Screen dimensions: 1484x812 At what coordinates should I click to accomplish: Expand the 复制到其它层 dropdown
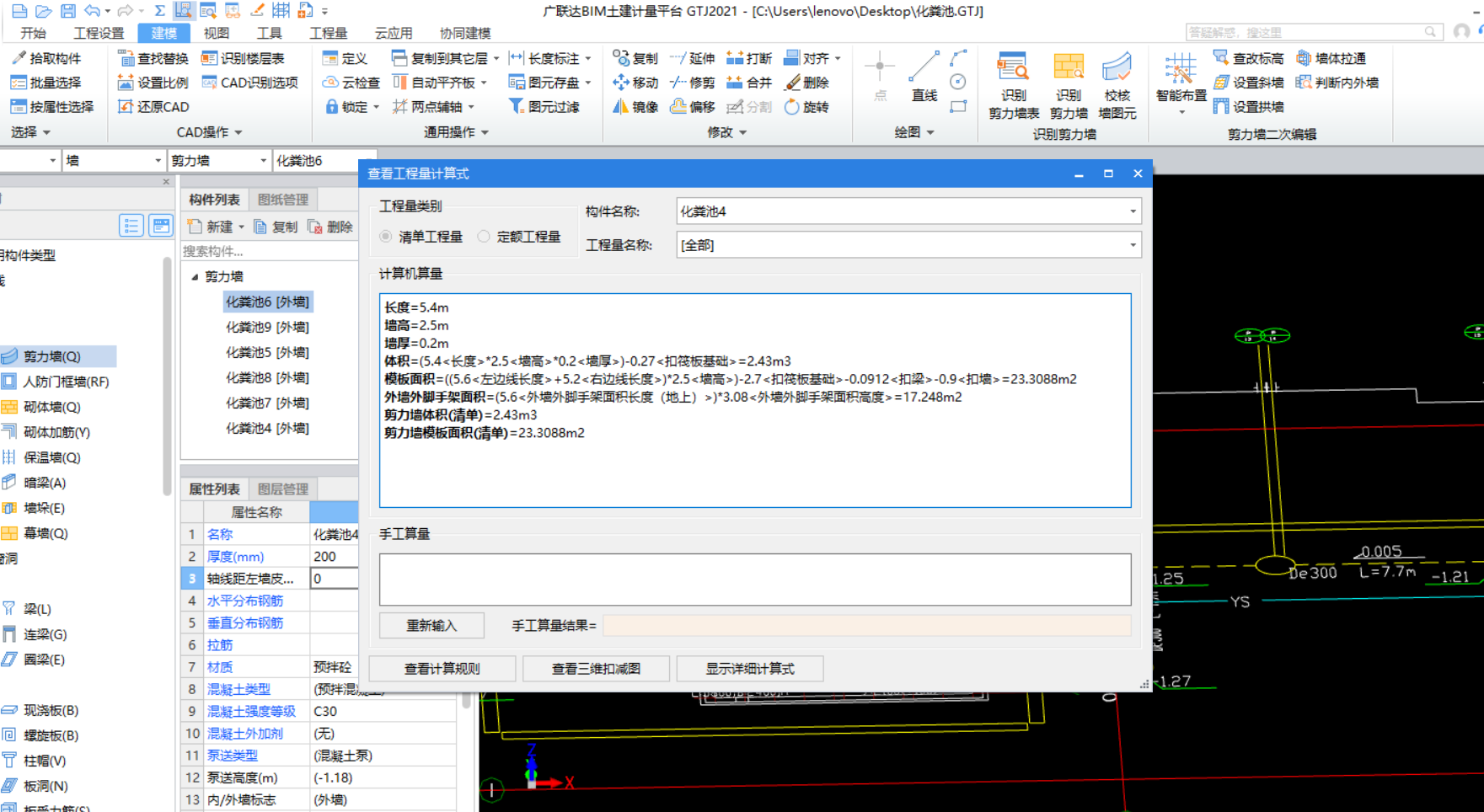(x=496, y=59)
